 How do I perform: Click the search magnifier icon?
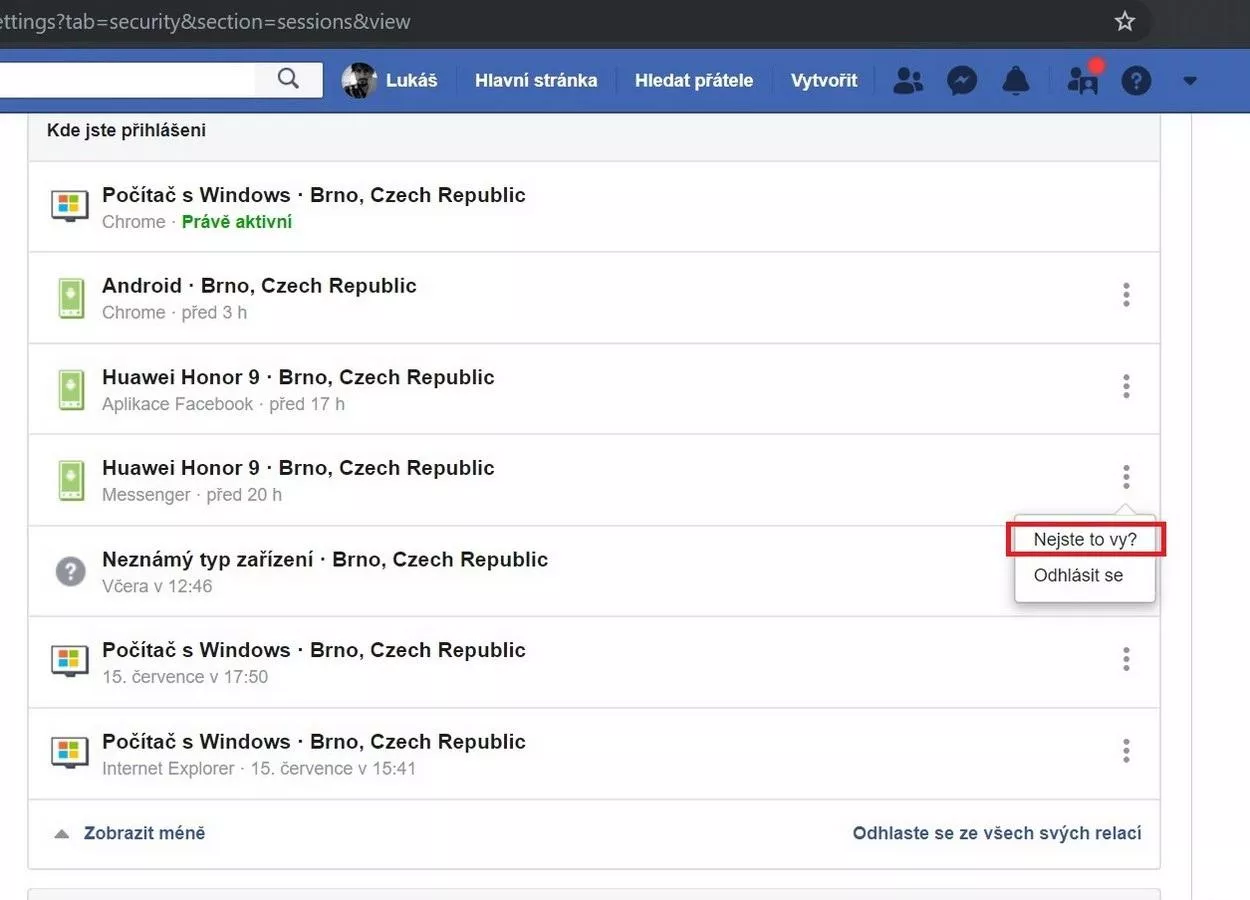(x=288, y=79)
